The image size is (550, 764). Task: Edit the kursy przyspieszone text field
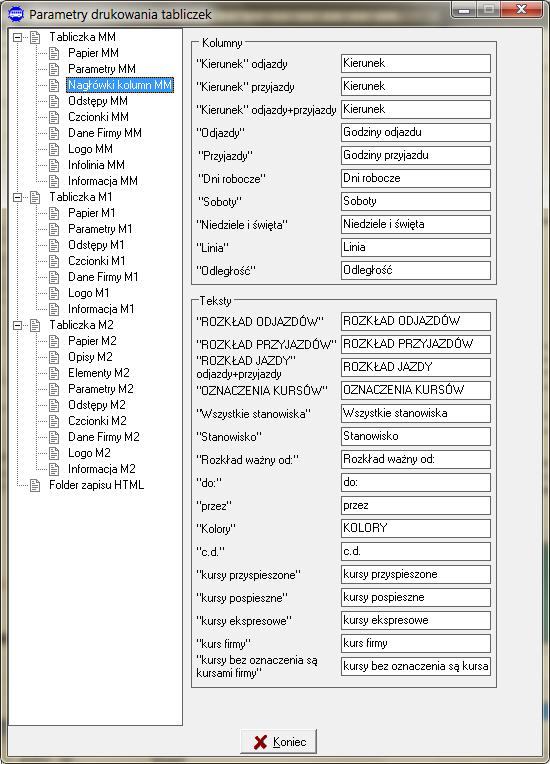pos(416,574)
